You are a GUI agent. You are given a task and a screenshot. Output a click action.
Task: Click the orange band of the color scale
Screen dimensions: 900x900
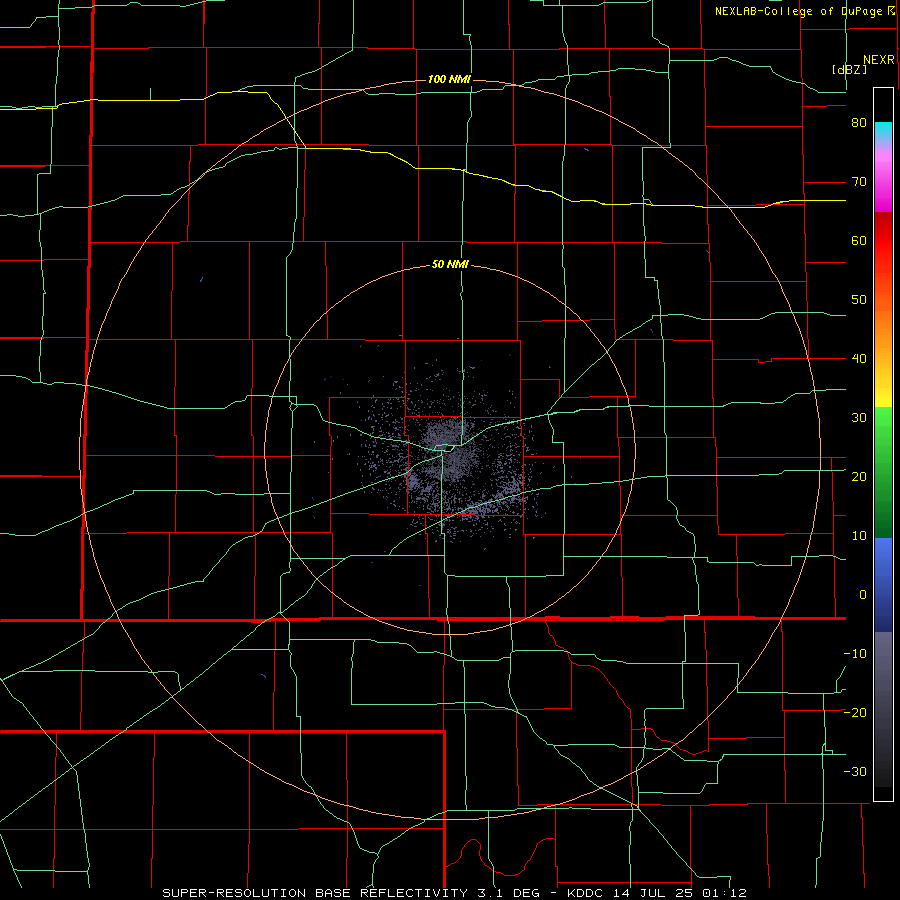click(883, 330)
